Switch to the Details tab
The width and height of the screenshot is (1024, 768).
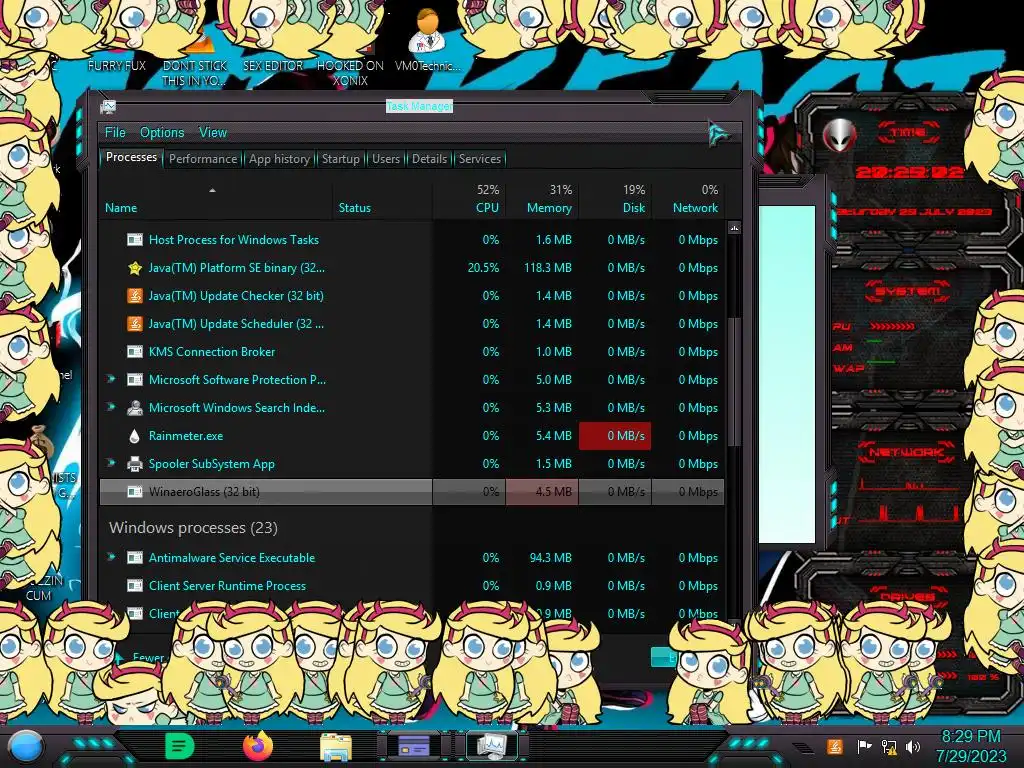(x=429, y=159)
